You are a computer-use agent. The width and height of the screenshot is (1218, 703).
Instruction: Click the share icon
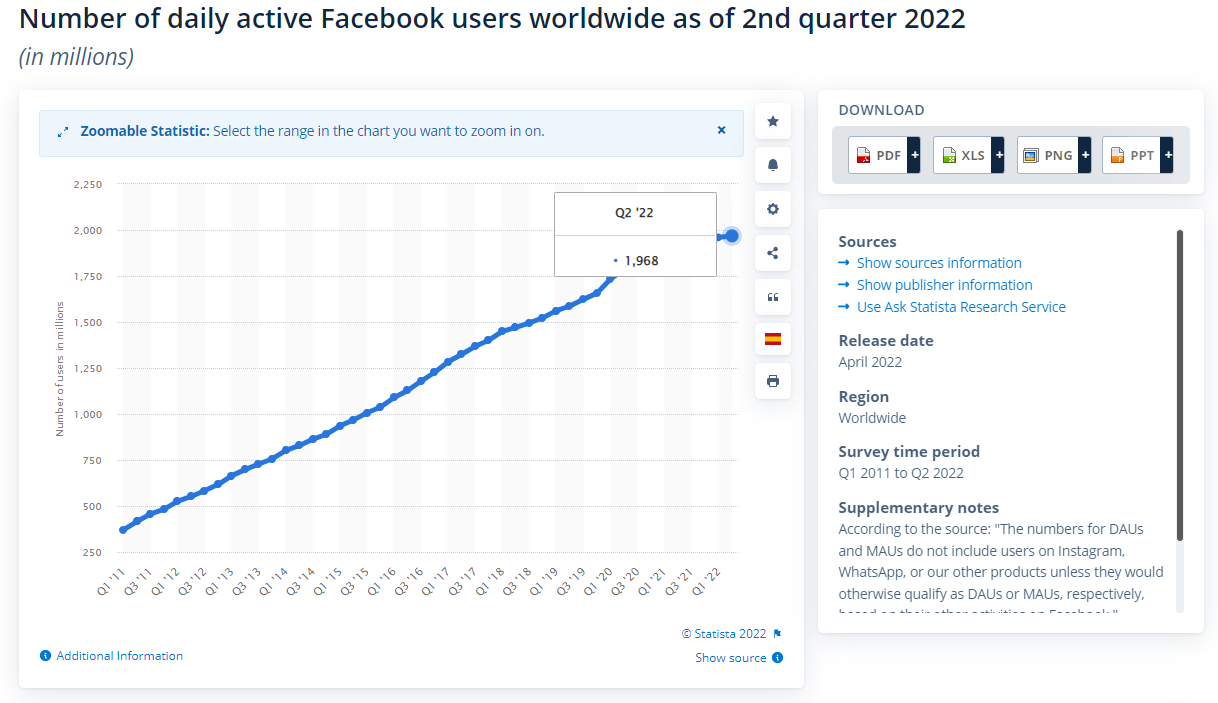[772, 253]
